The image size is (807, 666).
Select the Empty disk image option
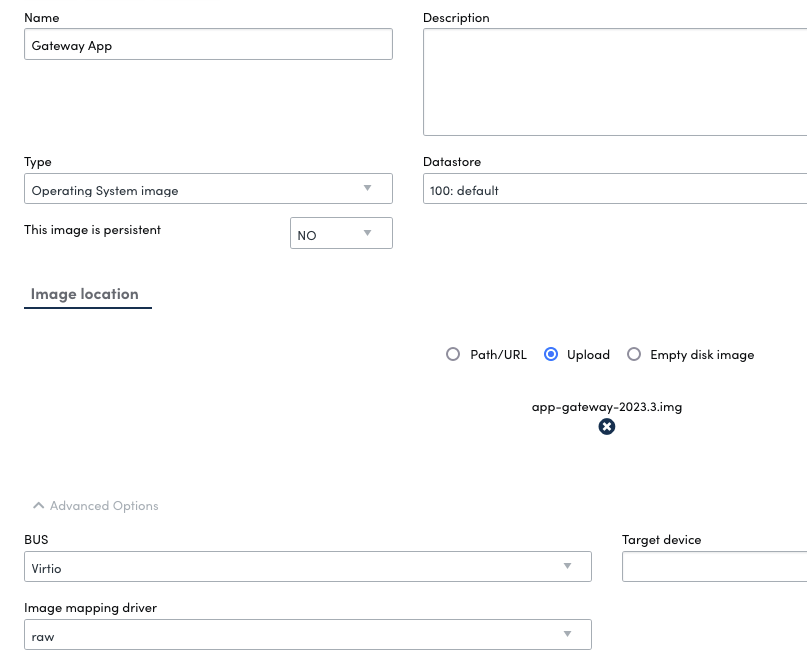click(634, 355)
